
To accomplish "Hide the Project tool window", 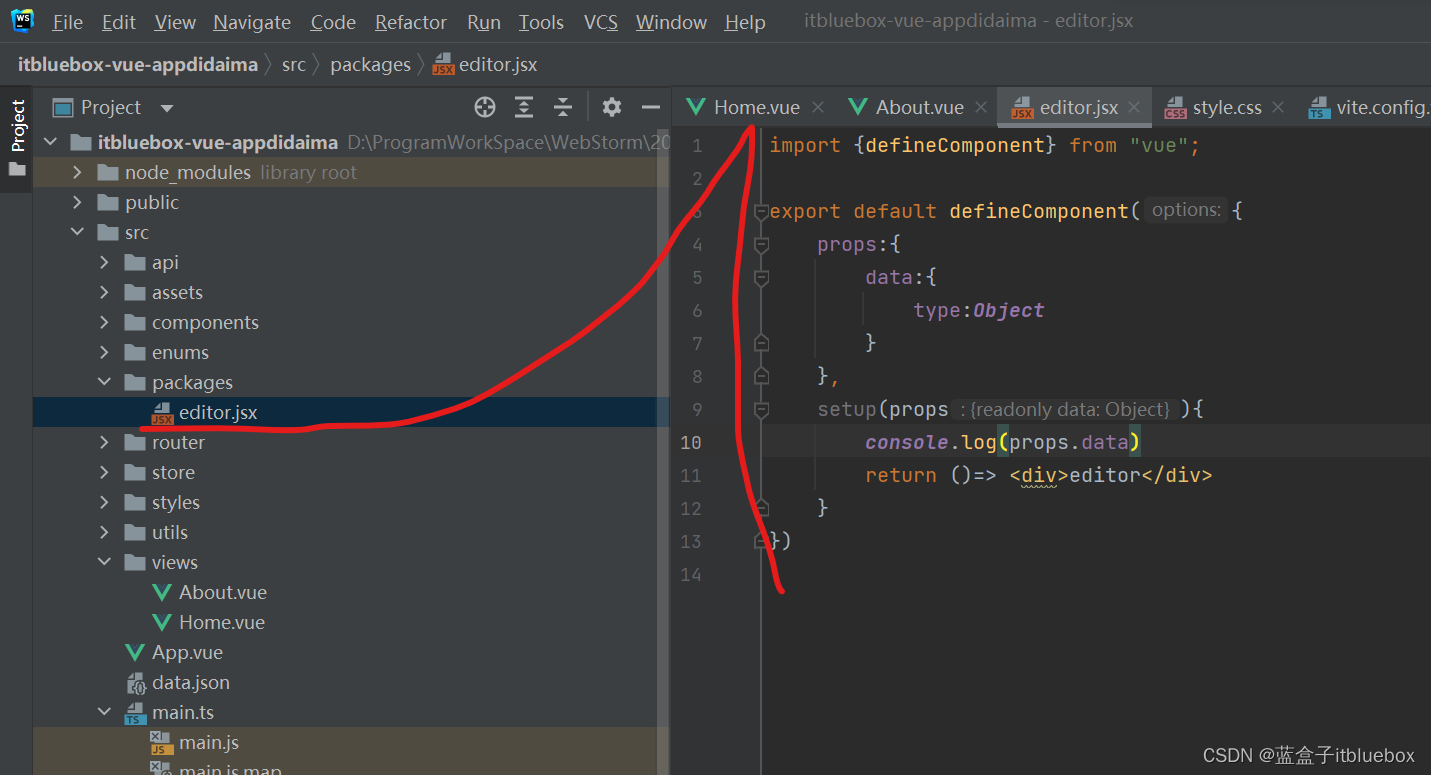I will pyautogui.click(x=651, y=107).
